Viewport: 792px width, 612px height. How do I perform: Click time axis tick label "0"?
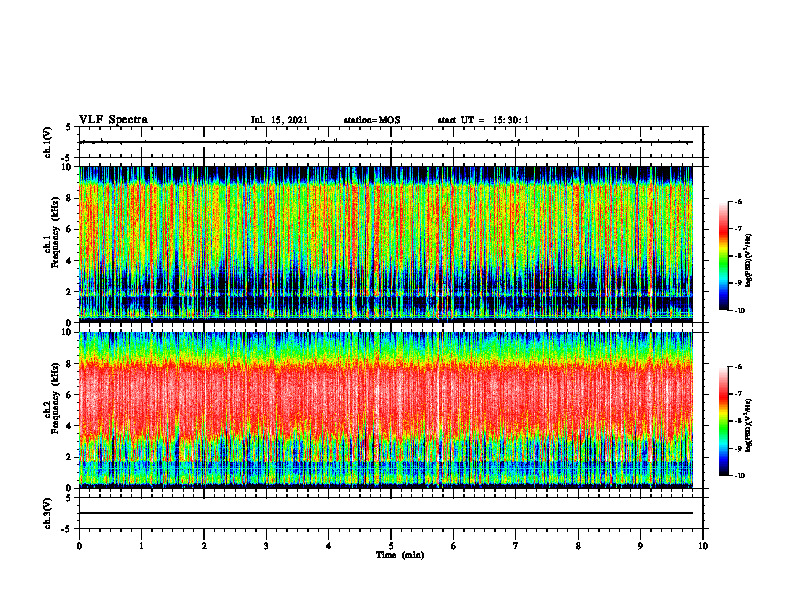79,546
